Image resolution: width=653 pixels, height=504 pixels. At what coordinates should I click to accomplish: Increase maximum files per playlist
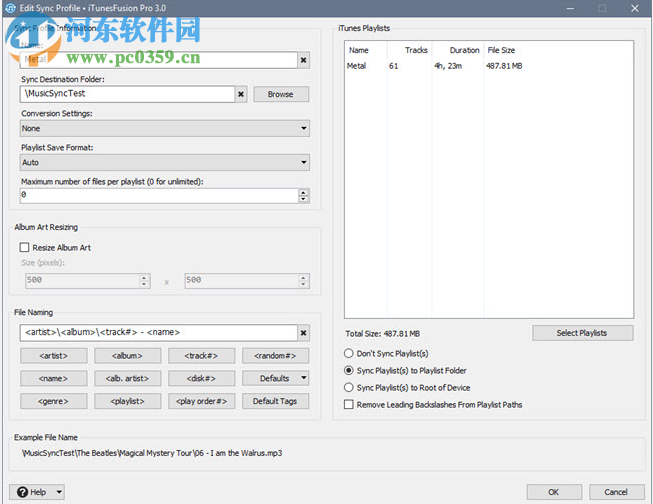304,192
